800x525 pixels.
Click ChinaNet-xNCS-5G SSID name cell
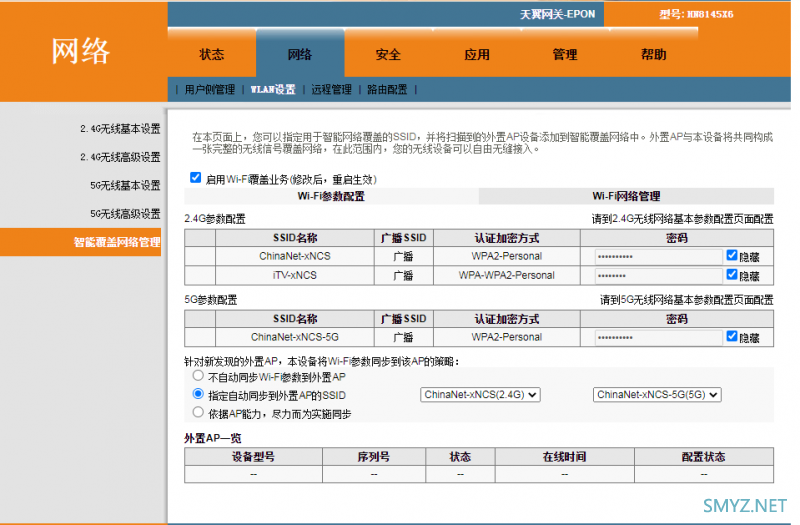(x=295, y=337)
